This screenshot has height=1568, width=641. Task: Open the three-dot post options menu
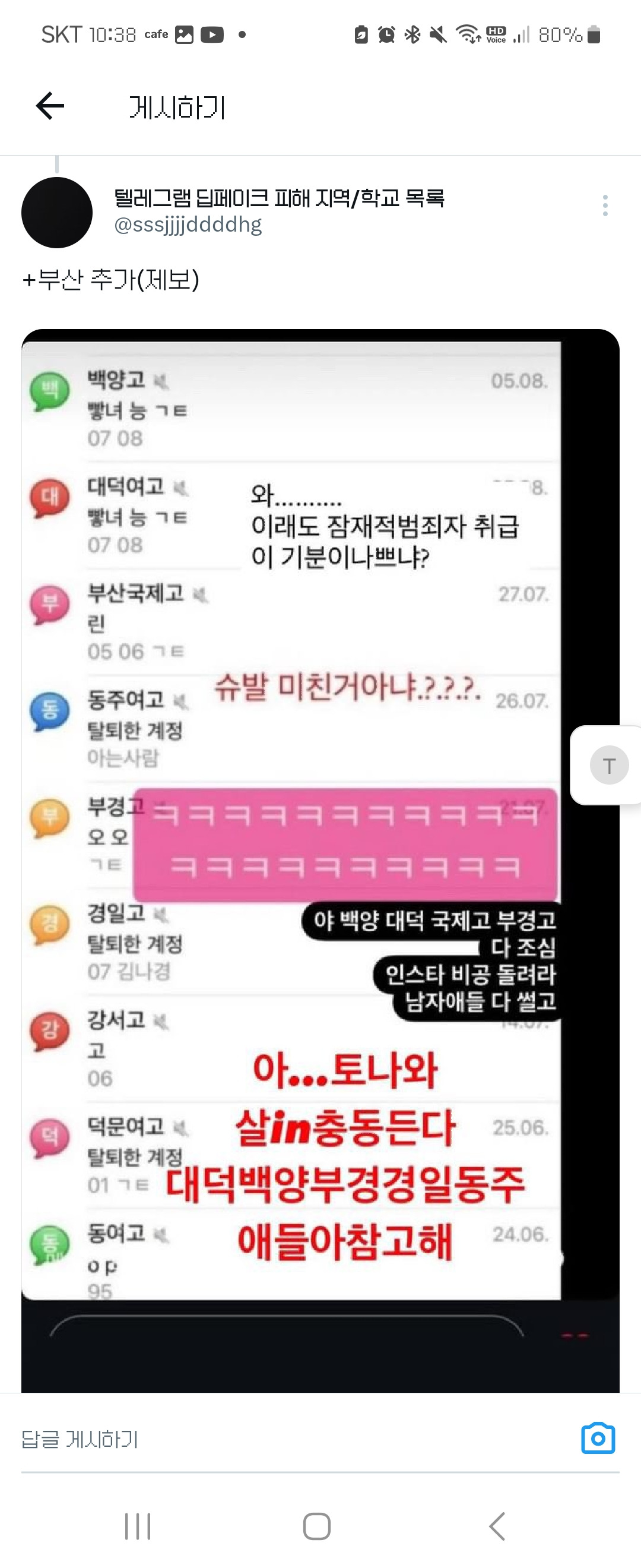click(x=605, y=206)
